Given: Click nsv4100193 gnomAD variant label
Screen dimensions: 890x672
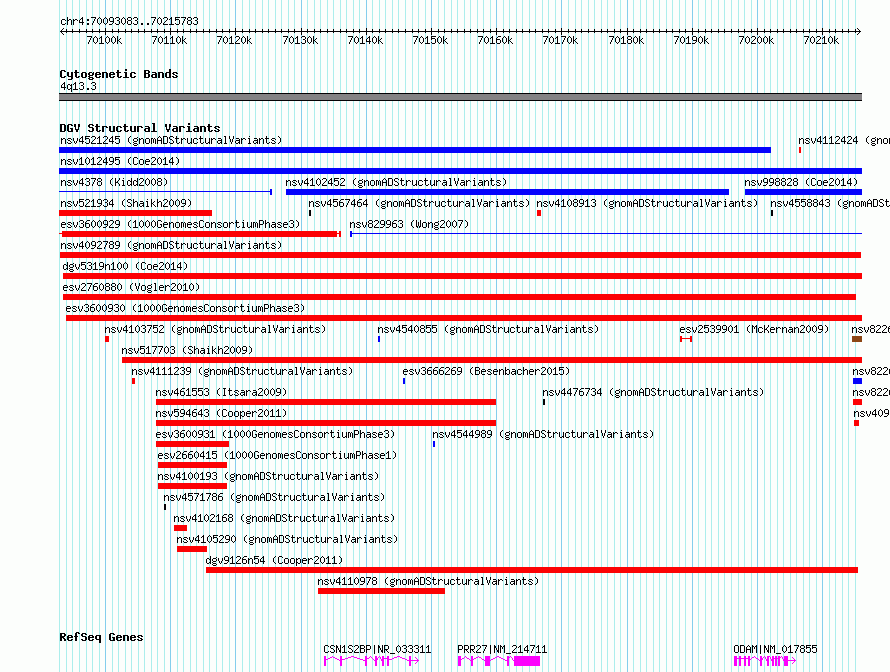Looking at the screenshot, I should (268, 476).
